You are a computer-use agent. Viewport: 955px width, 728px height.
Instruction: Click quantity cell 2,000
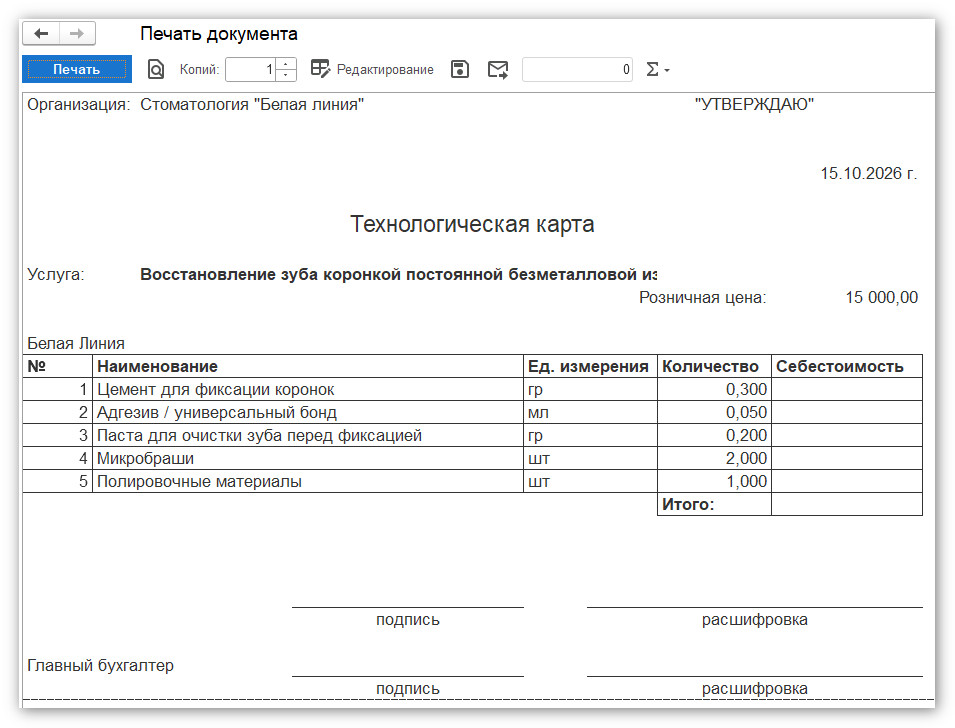[x=714, y=458]
